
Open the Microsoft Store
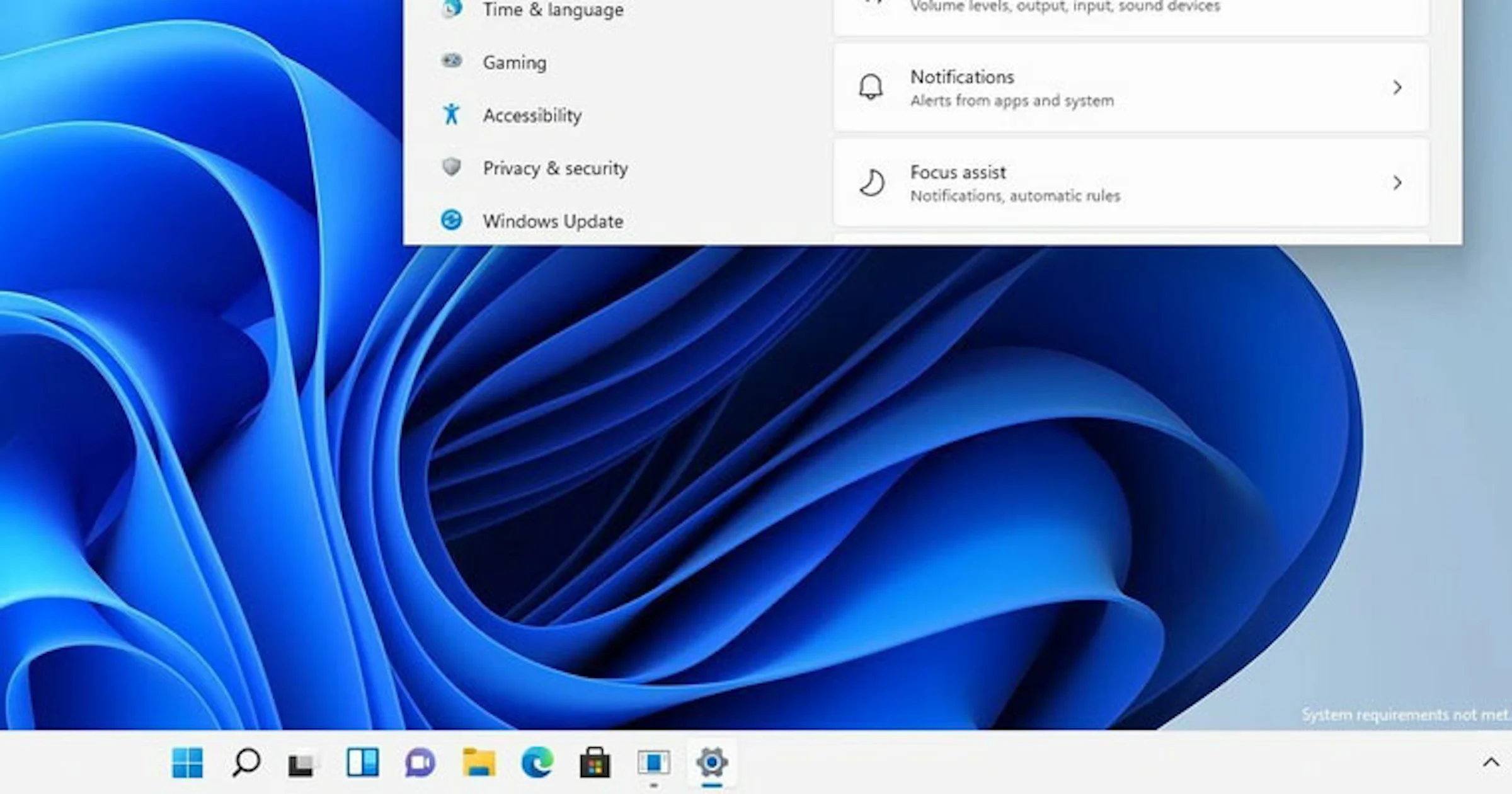[593, 763]
